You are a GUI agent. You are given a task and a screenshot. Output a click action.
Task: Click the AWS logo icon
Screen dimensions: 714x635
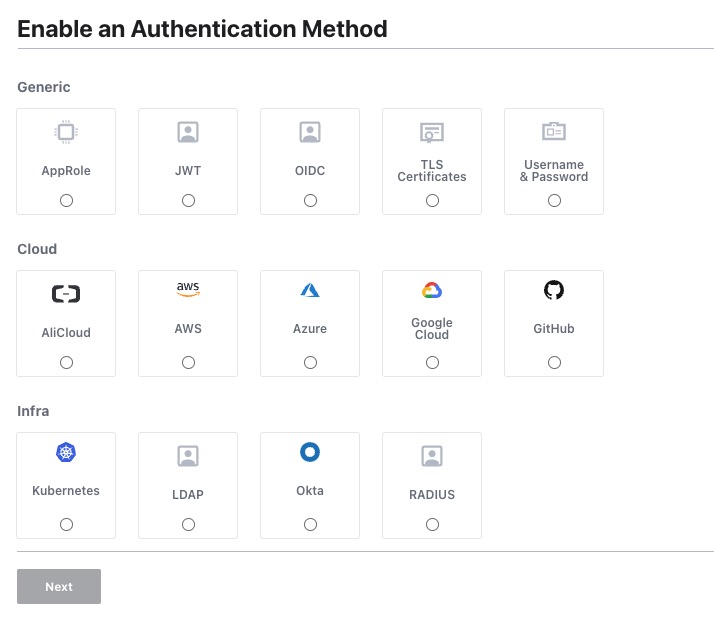(x=188, y=290)
